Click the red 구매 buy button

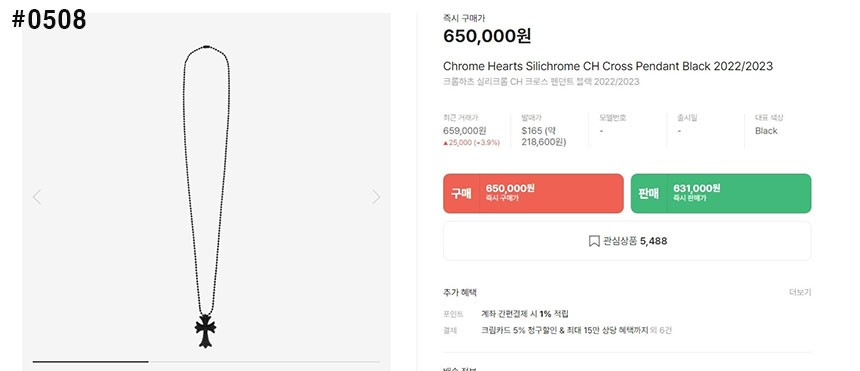point(533,193)
